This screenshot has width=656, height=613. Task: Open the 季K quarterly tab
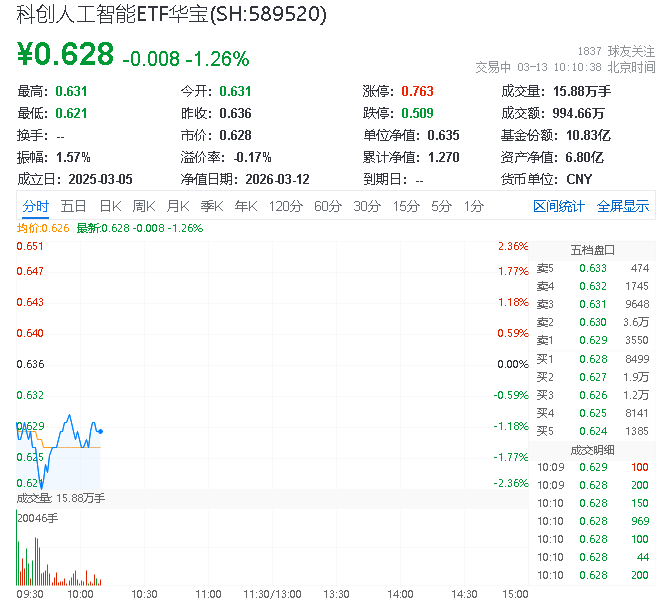[x=211, y=206]
